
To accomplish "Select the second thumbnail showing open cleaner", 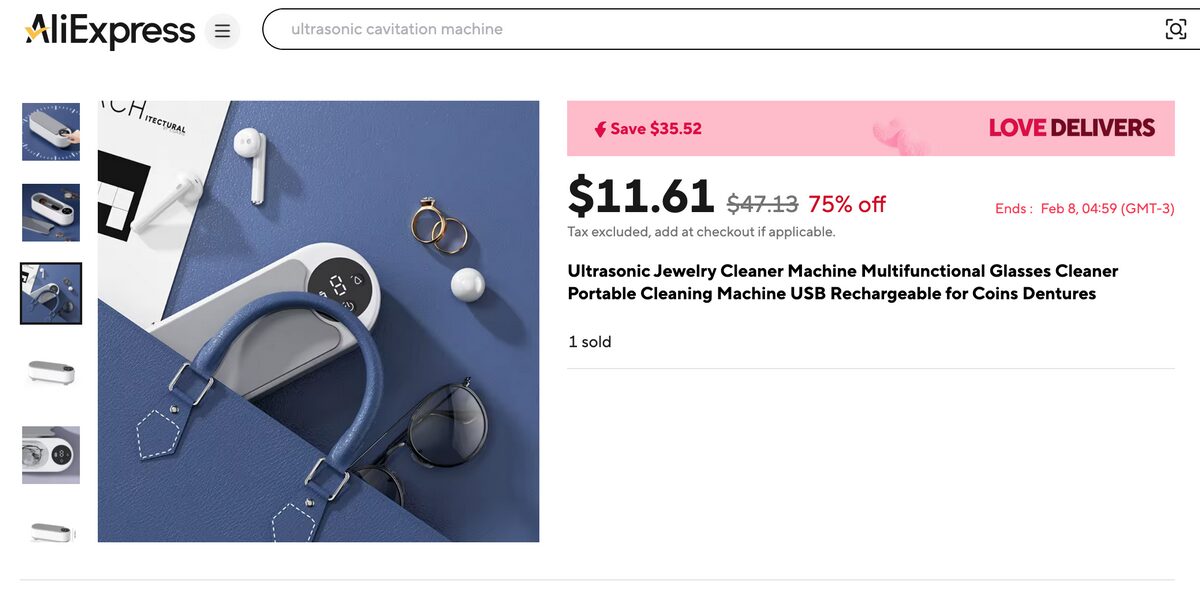I will [x=51, y=212].
